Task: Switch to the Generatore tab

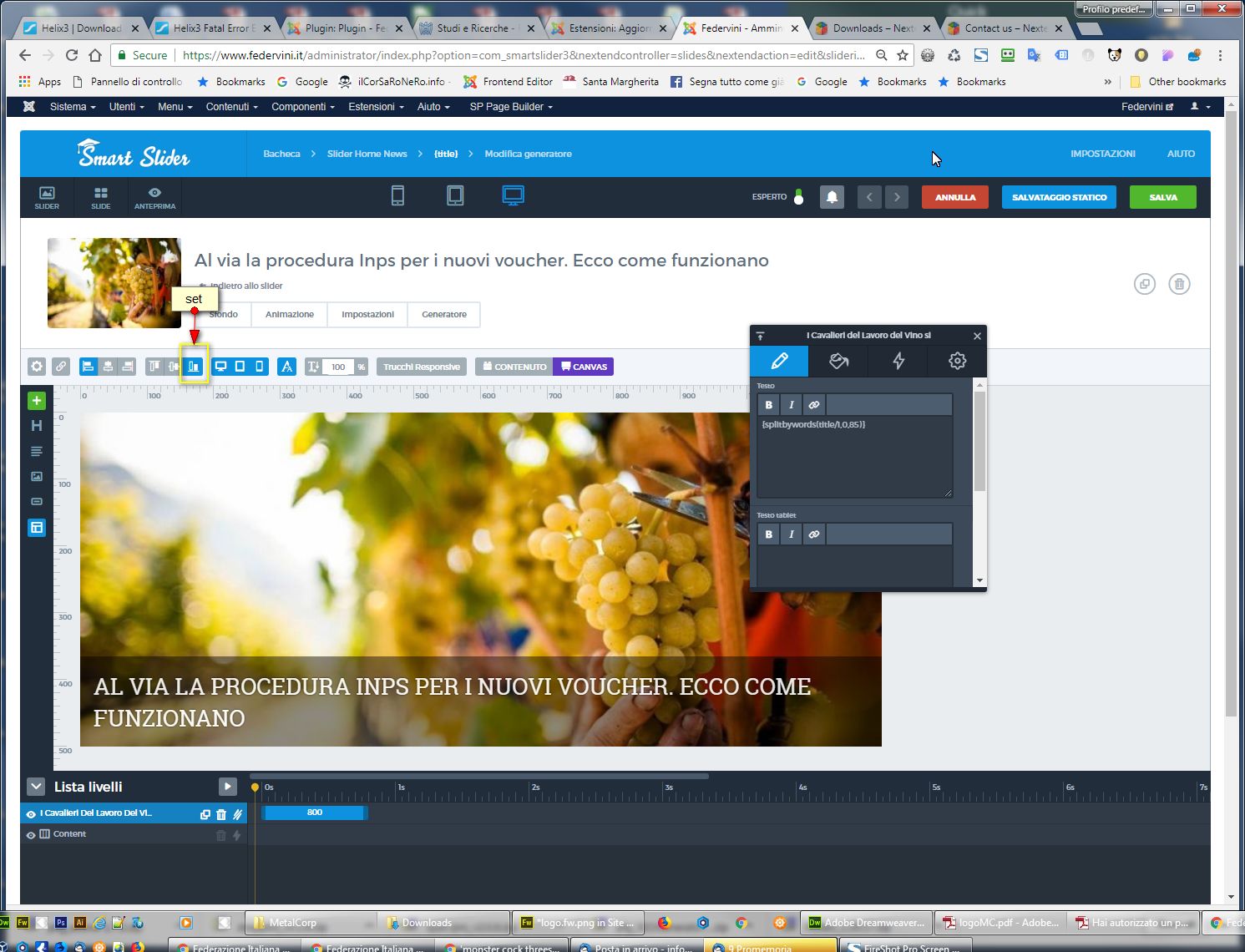Action: click(444, 315)
